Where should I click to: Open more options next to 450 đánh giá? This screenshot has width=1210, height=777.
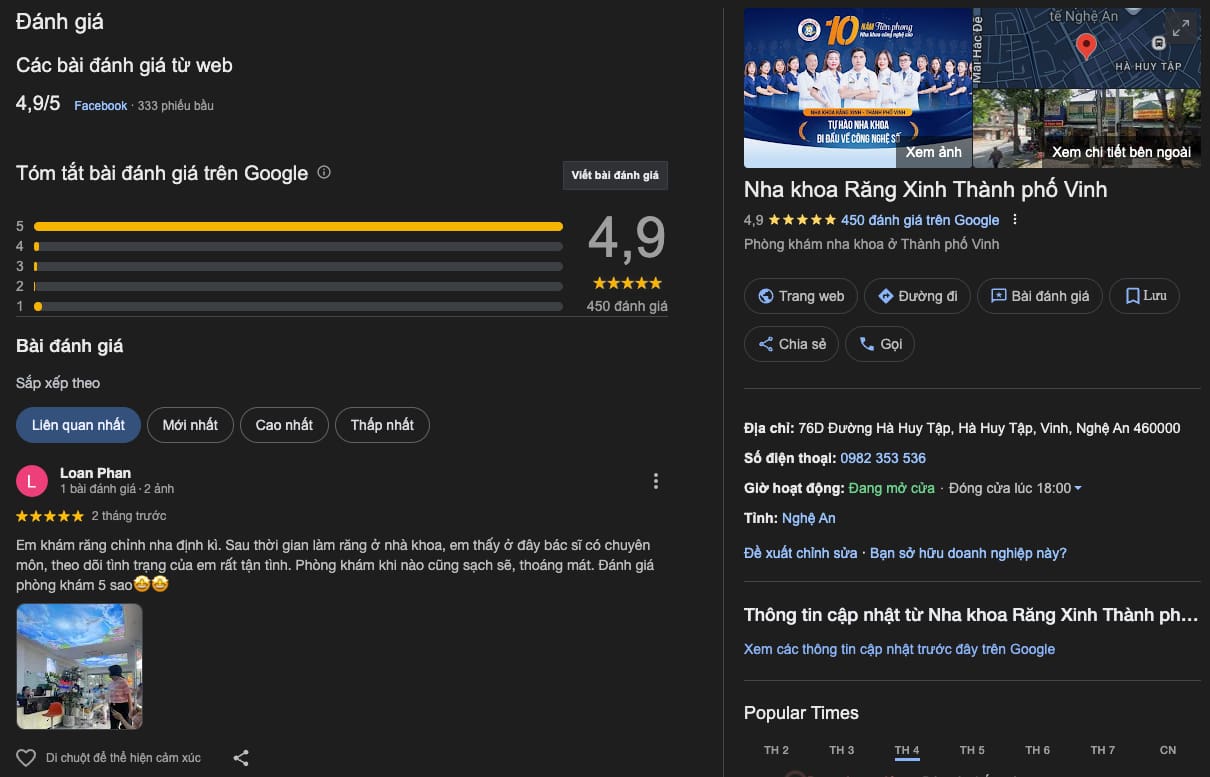click(1016, 220)
